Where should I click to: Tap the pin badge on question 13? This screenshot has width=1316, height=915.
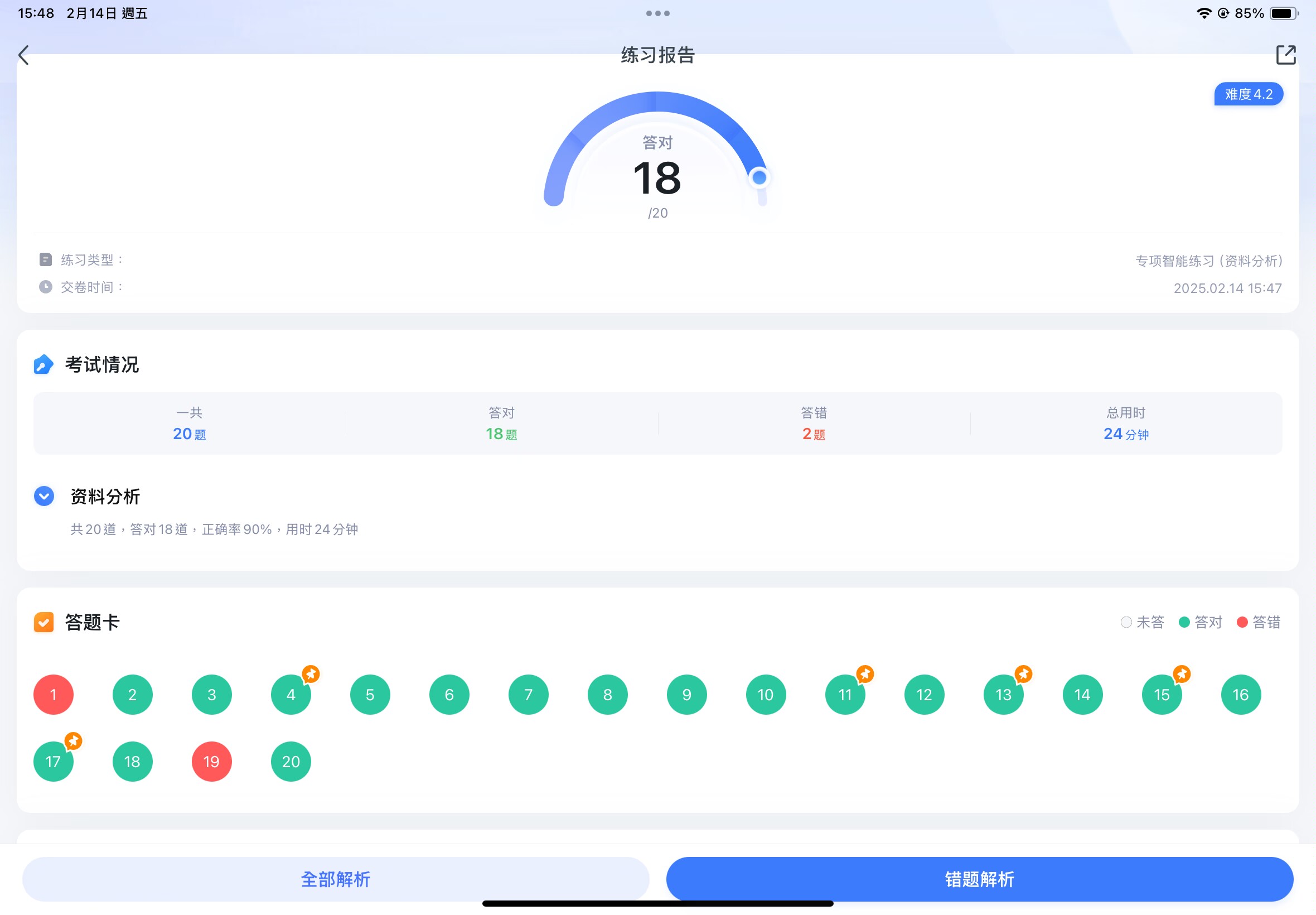coord(1023,673)
